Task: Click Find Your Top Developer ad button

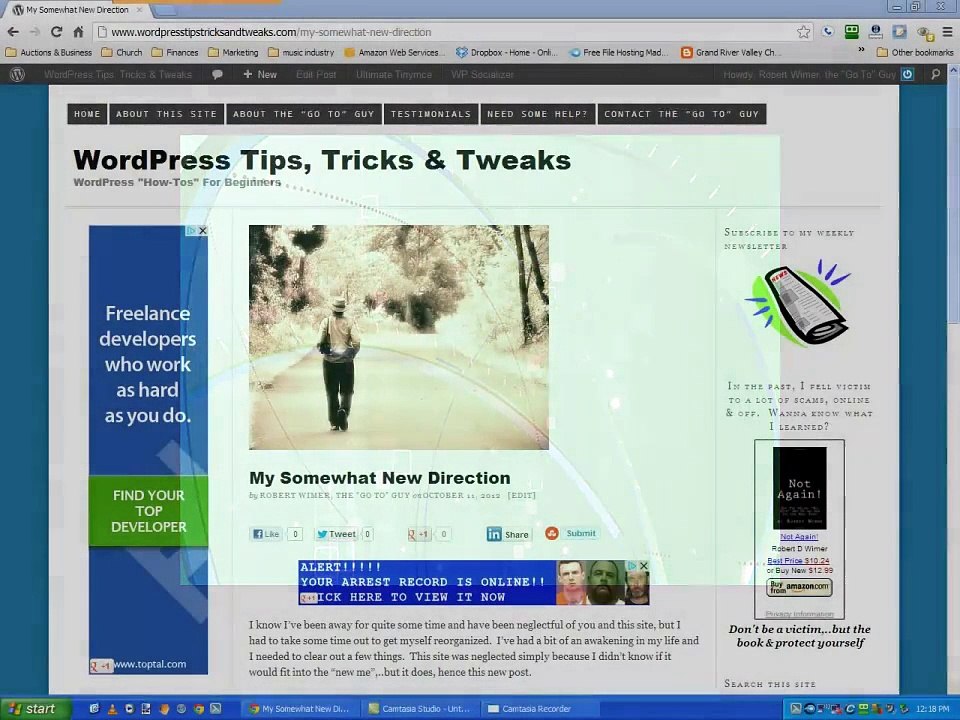Action: (148, 511)
